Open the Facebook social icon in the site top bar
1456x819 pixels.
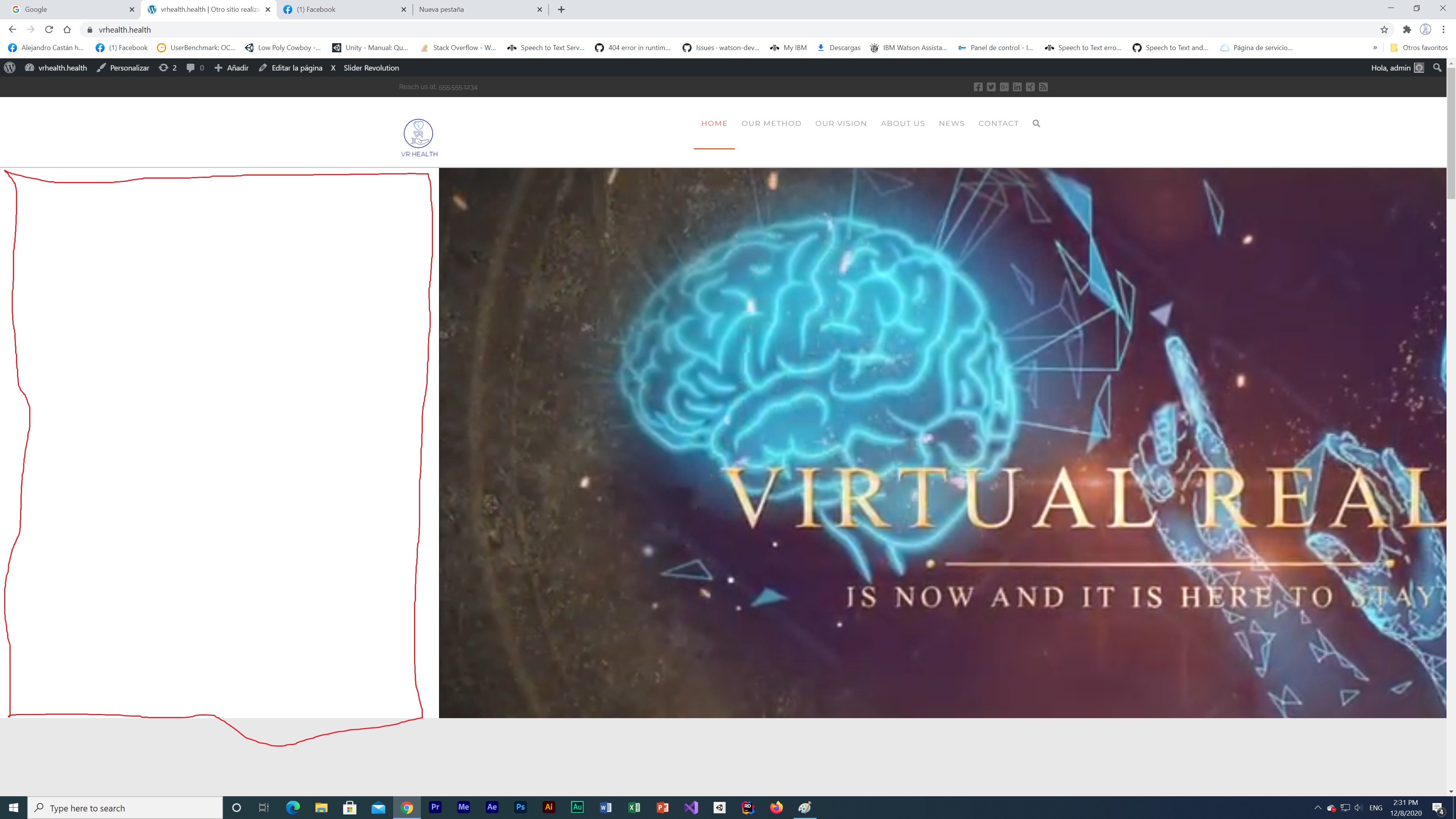[978, 87]
